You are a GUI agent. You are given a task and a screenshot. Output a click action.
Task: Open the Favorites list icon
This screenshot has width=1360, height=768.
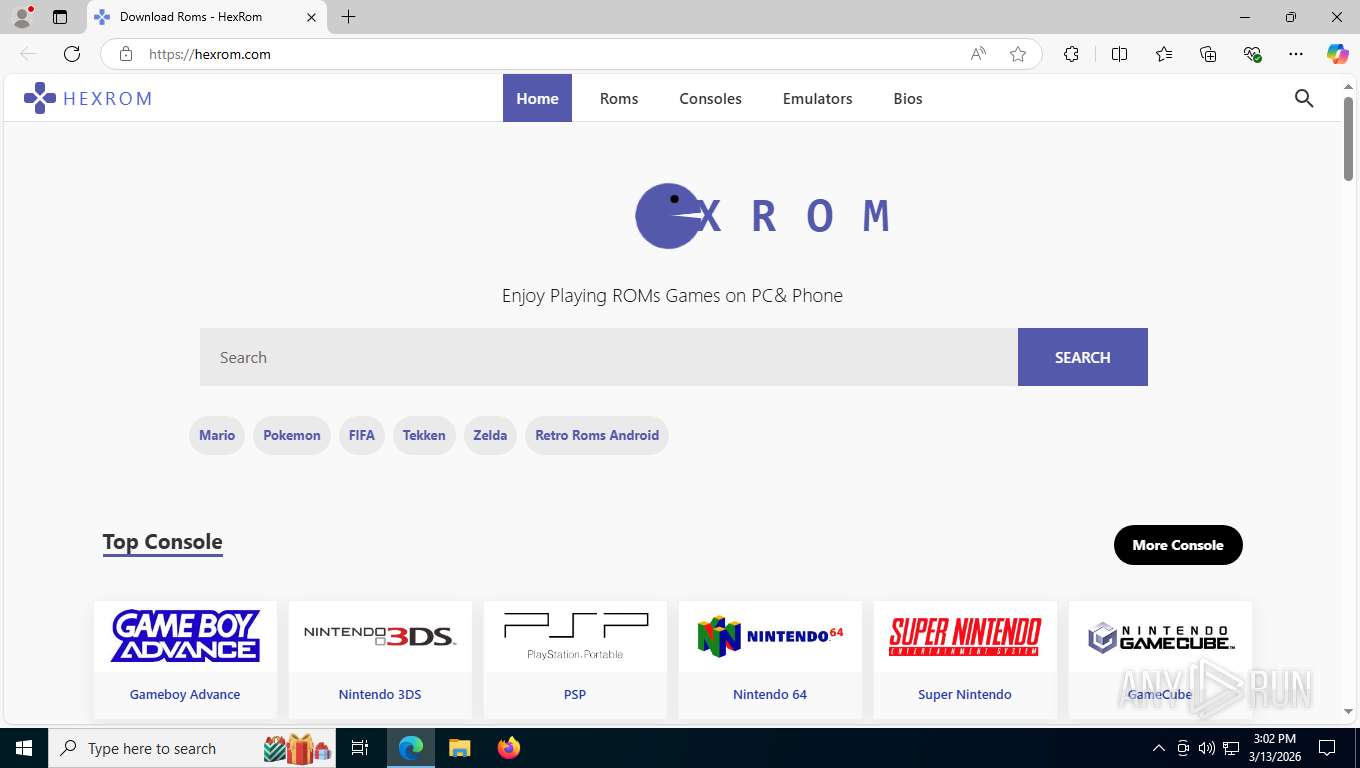(x=1164, y=54)
